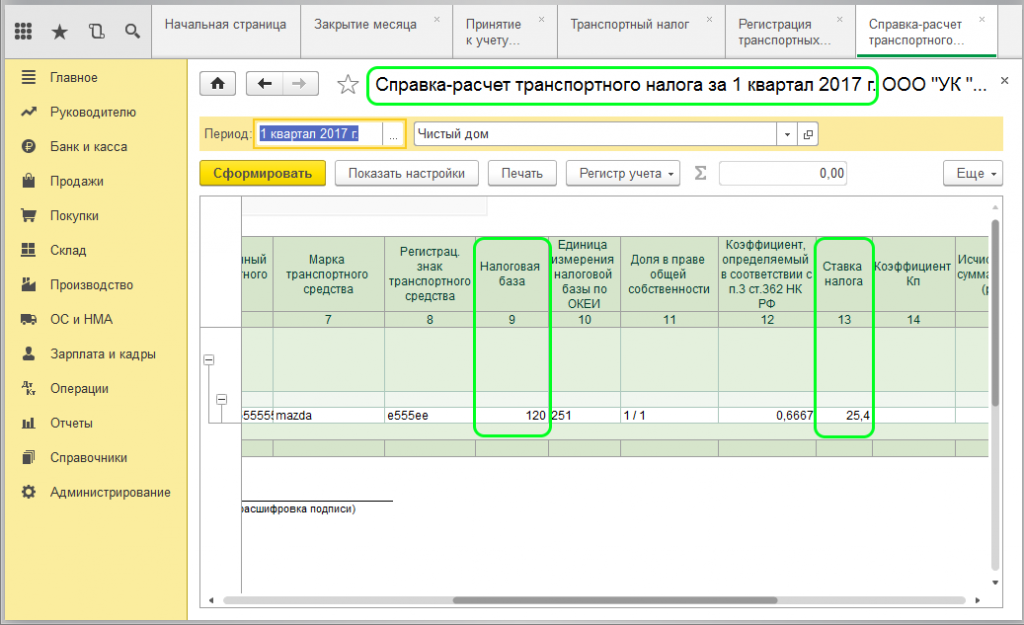
Task: Go back with the left arrow
Action: point(265,84)
